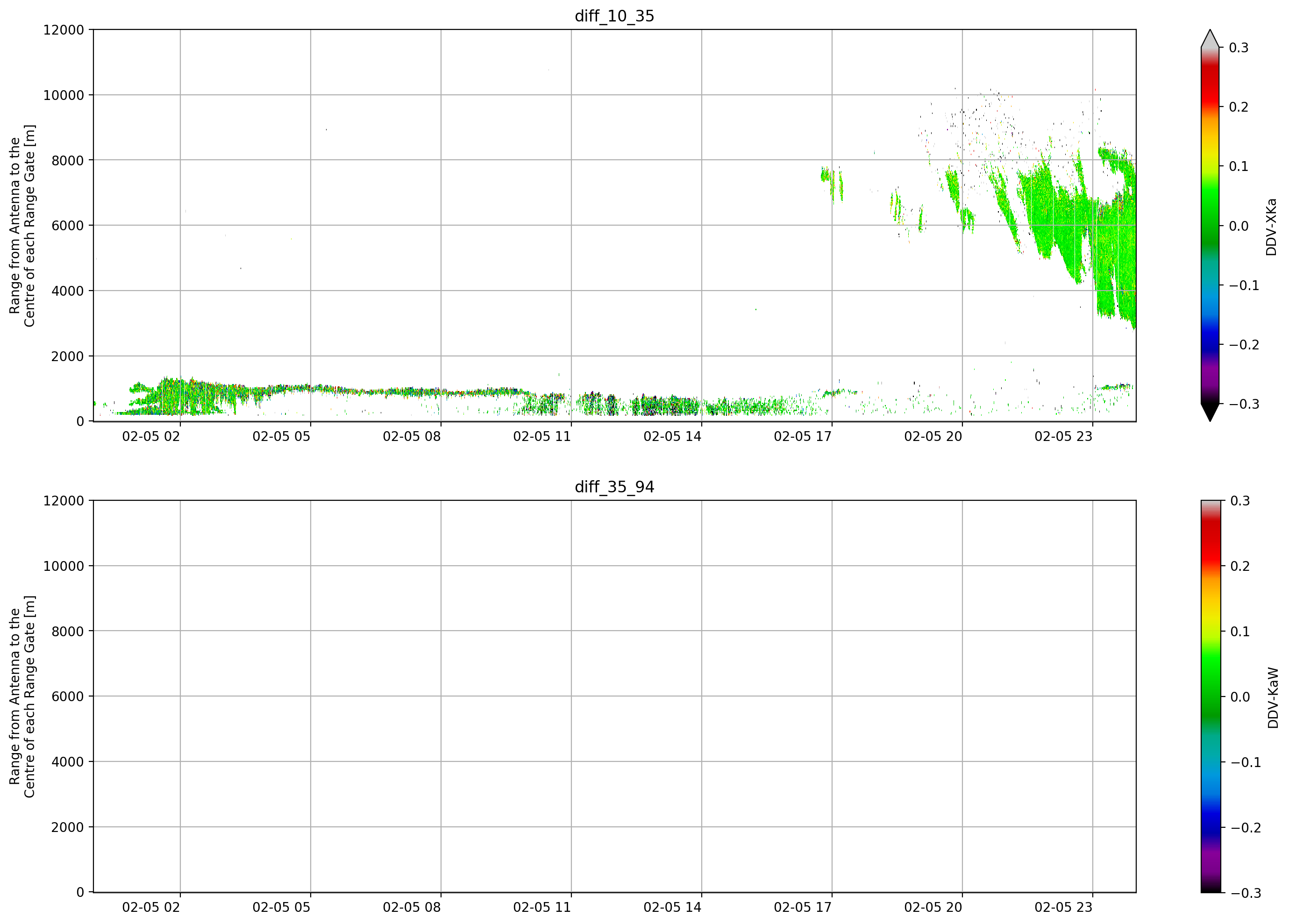Click the DDV-KaW colorbar gradient
Screen dimensions: 1289x924
[x=1210, y=696]
